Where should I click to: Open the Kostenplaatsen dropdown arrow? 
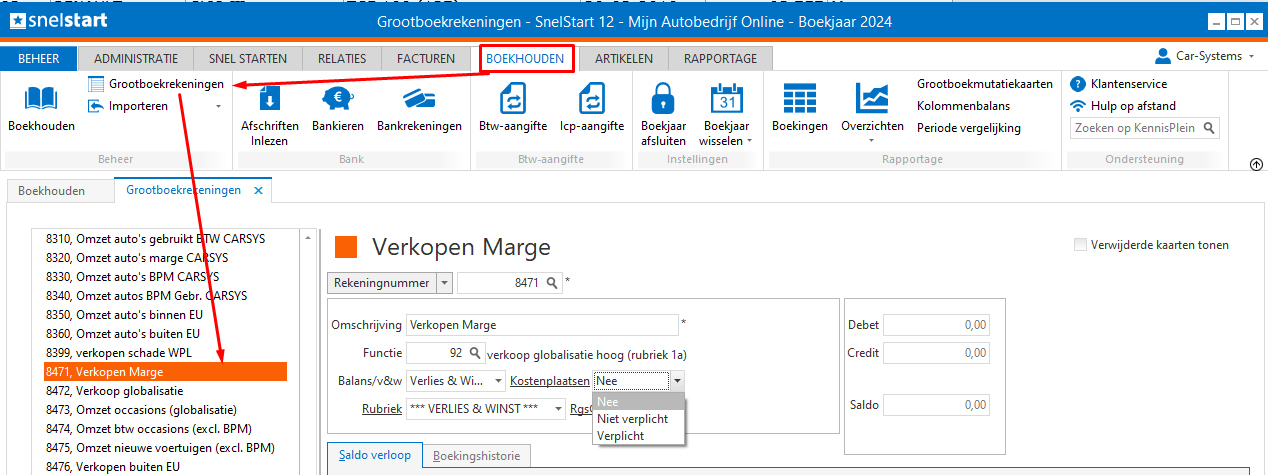point(677,381)
